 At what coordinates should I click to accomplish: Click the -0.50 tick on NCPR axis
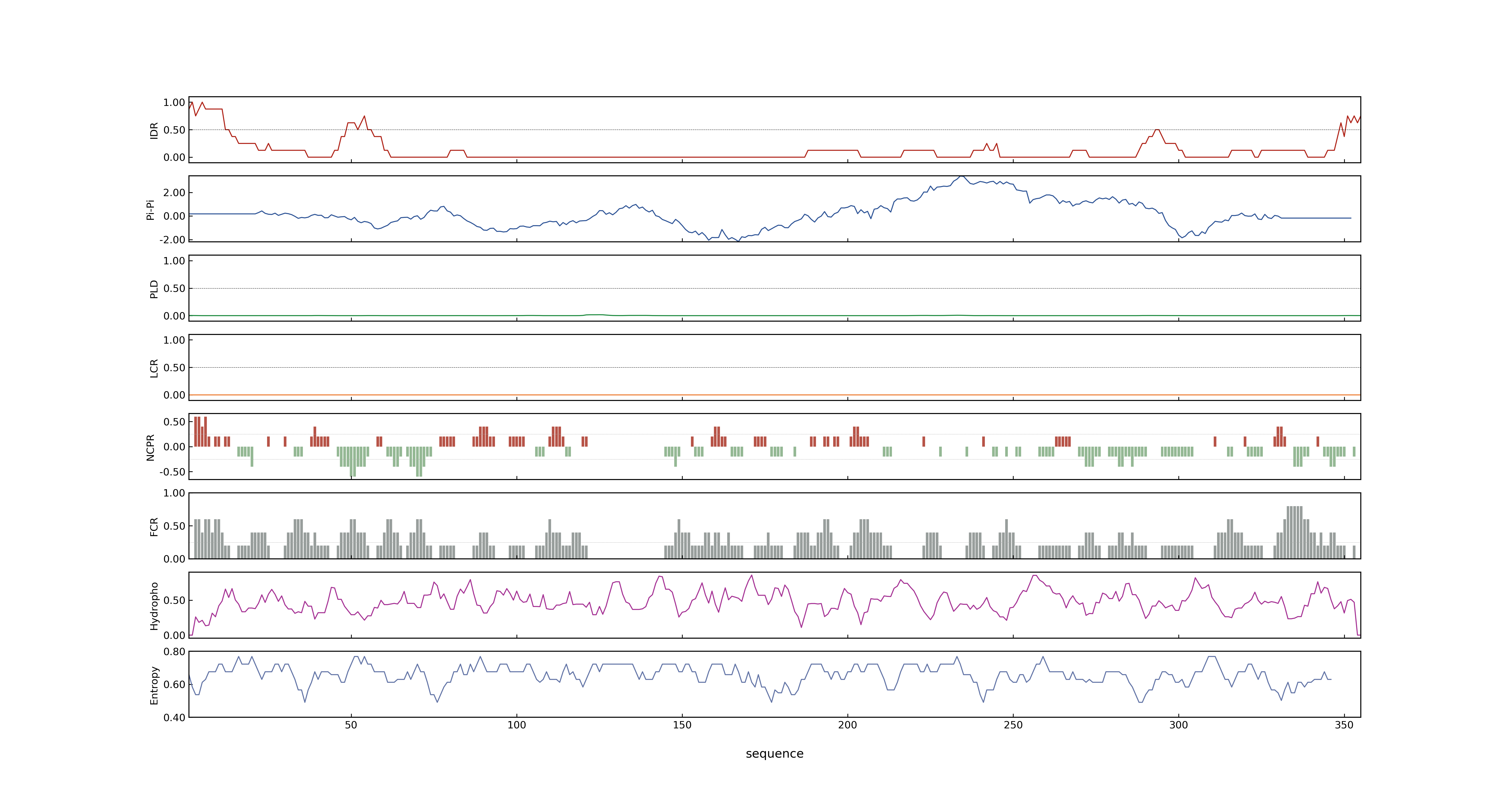point(172,472)
